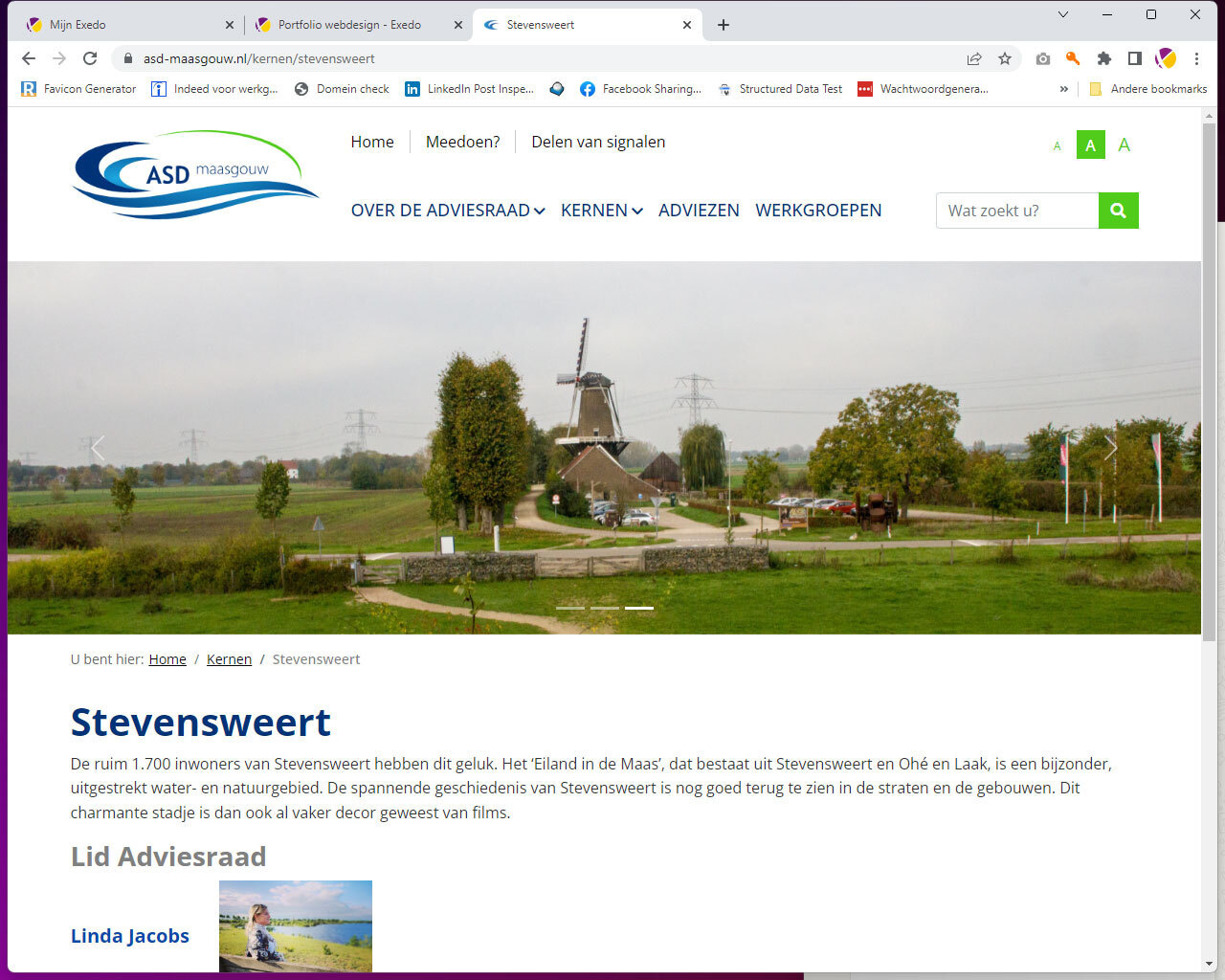Click the ASD Maasgouw logo
This screenshot has width=1225, height=980.
click(x=194, y=174)
